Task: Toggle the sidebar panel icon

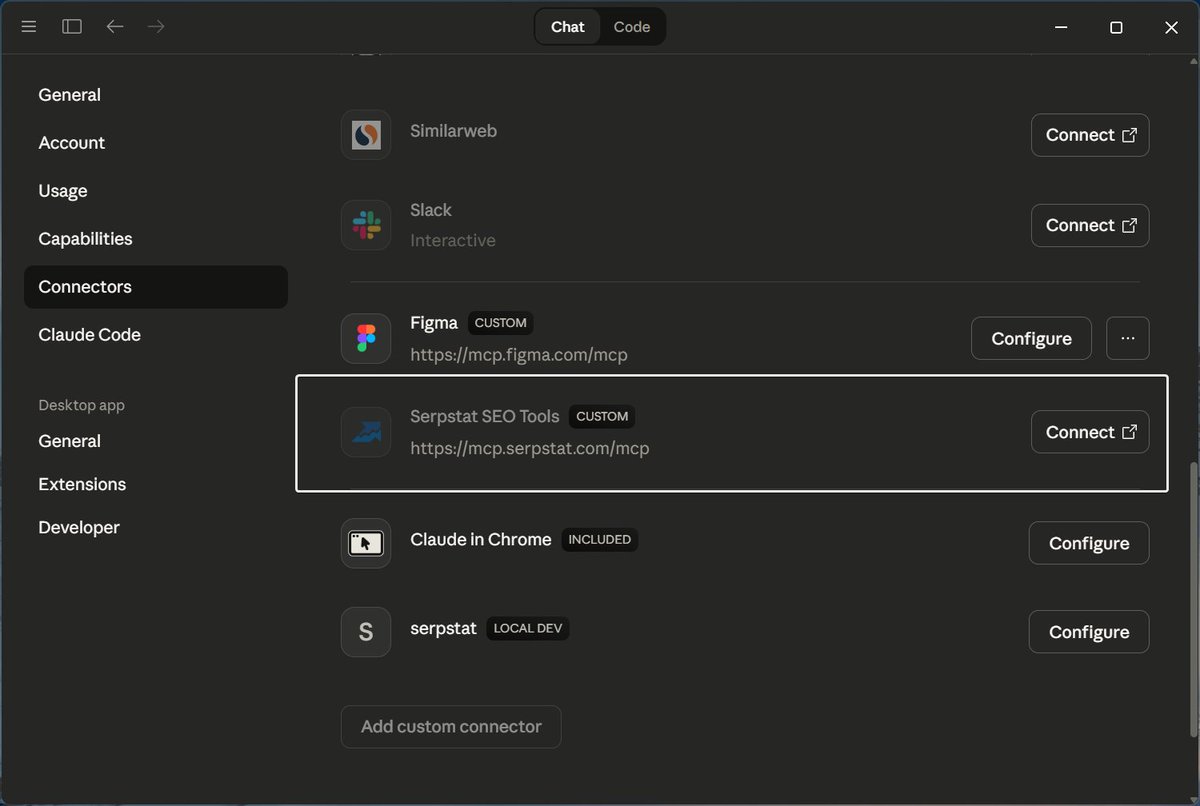Action: click(72, 27)
